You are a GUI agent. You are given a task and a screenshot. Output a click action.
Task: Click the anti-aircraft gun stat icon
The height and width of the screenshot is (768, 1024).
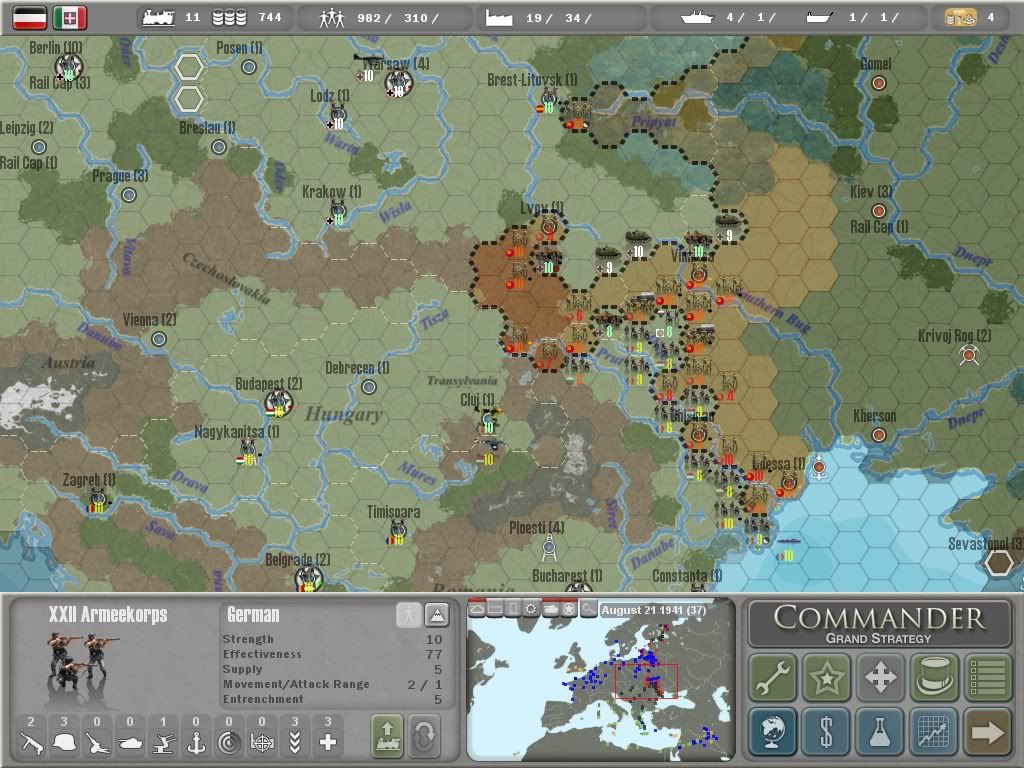163,743
